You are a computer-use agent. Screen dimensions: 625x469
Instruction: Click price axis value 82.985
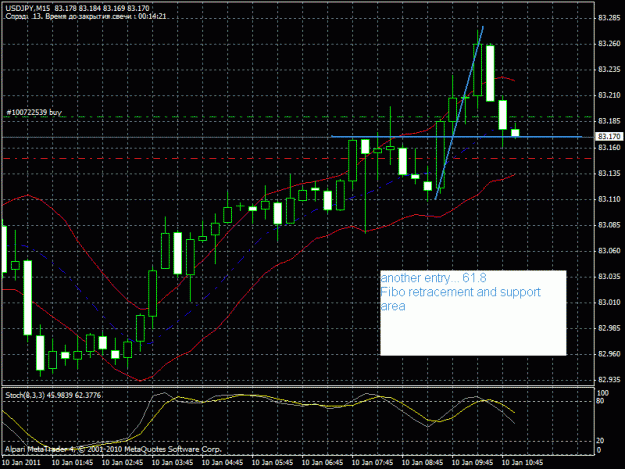point(609,328)
